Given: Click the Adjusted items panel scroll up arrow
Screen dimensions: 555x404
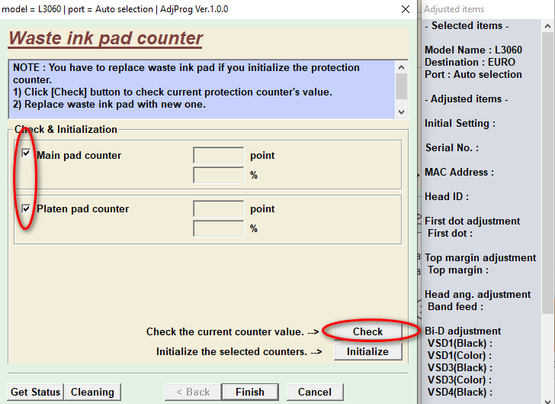Looking at the screenshot, I should pos(548,26).
